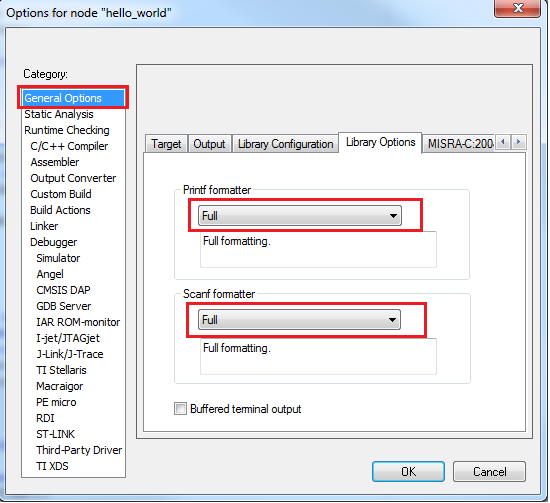Open the Scanf formatter dropdown
Screen dimensions: 550x503
299,320
